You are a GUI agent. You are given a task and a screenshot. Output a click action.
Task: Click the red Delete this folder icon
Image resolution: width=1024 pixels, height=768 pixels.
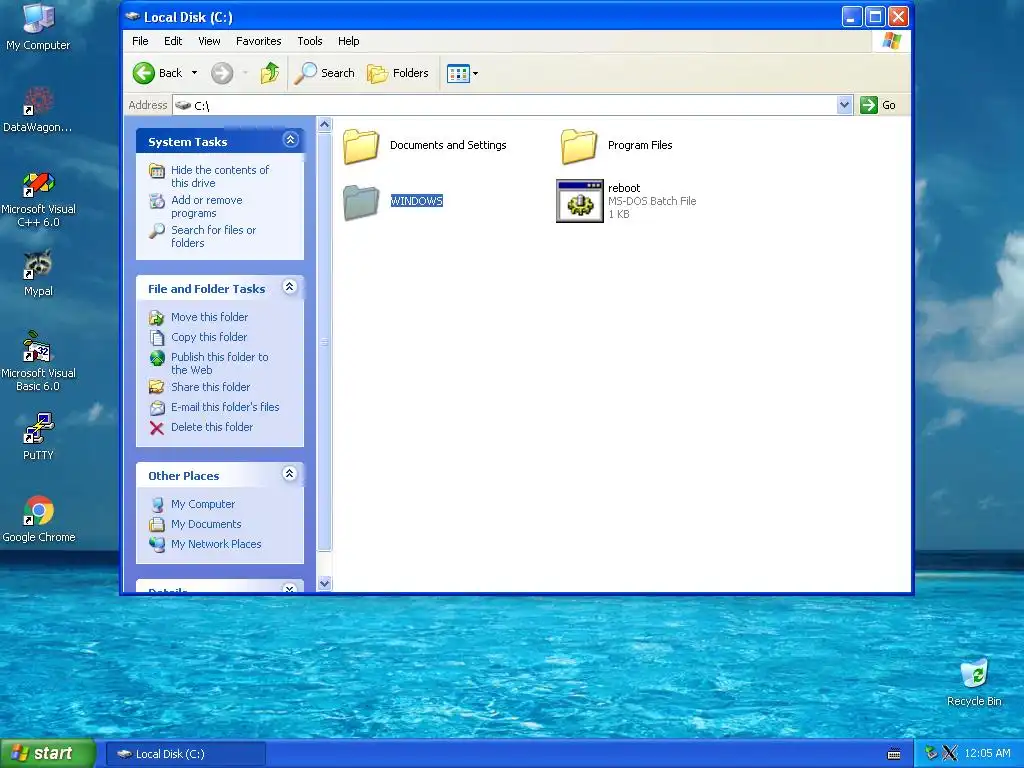[x=157, y=428]
